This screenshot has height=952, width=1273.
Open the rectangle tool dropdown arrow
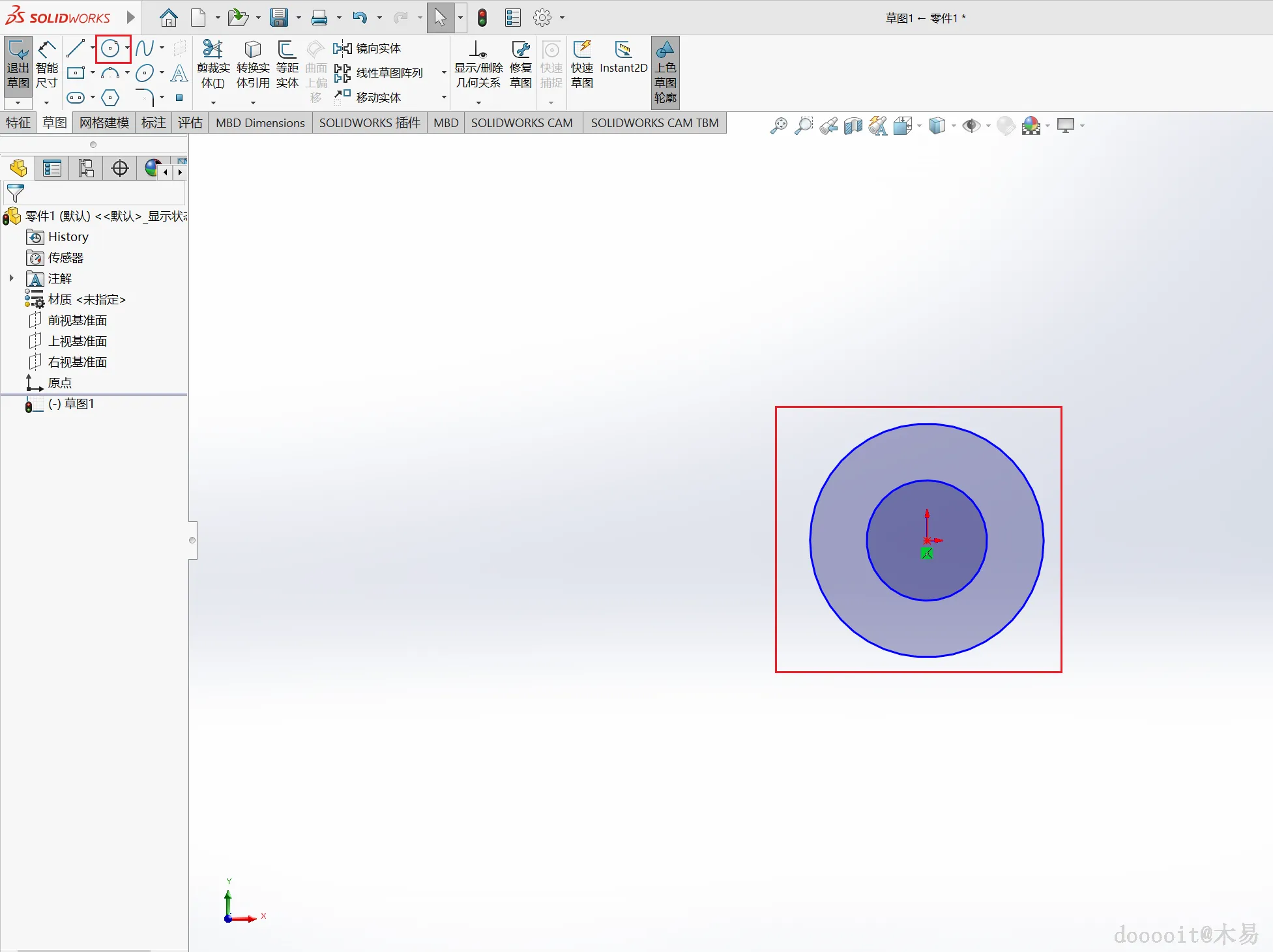tap(93, 73)
